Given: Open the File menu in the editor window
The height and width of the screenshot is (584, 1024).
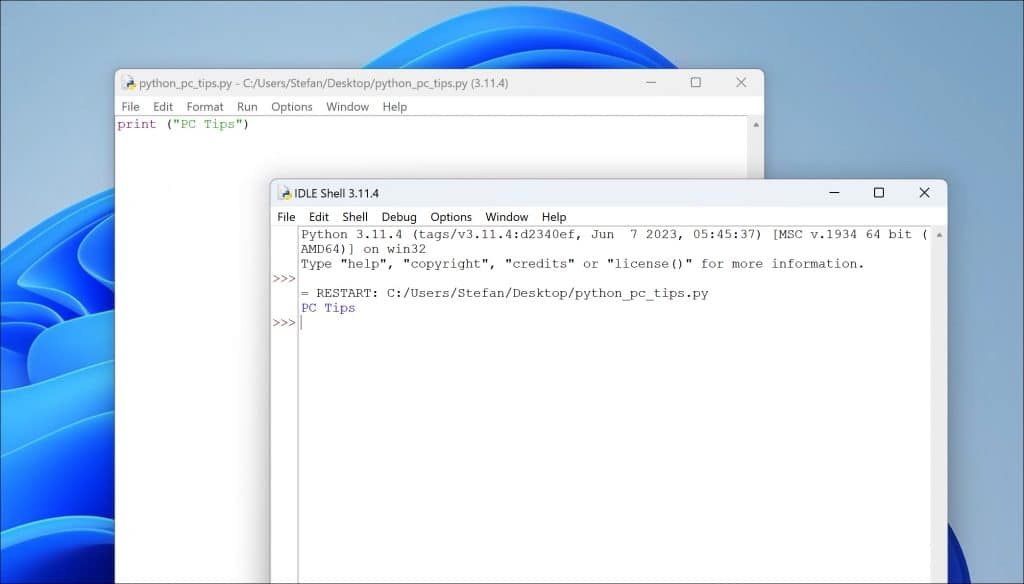Looking at the screenshot, I should coord(130,106).
